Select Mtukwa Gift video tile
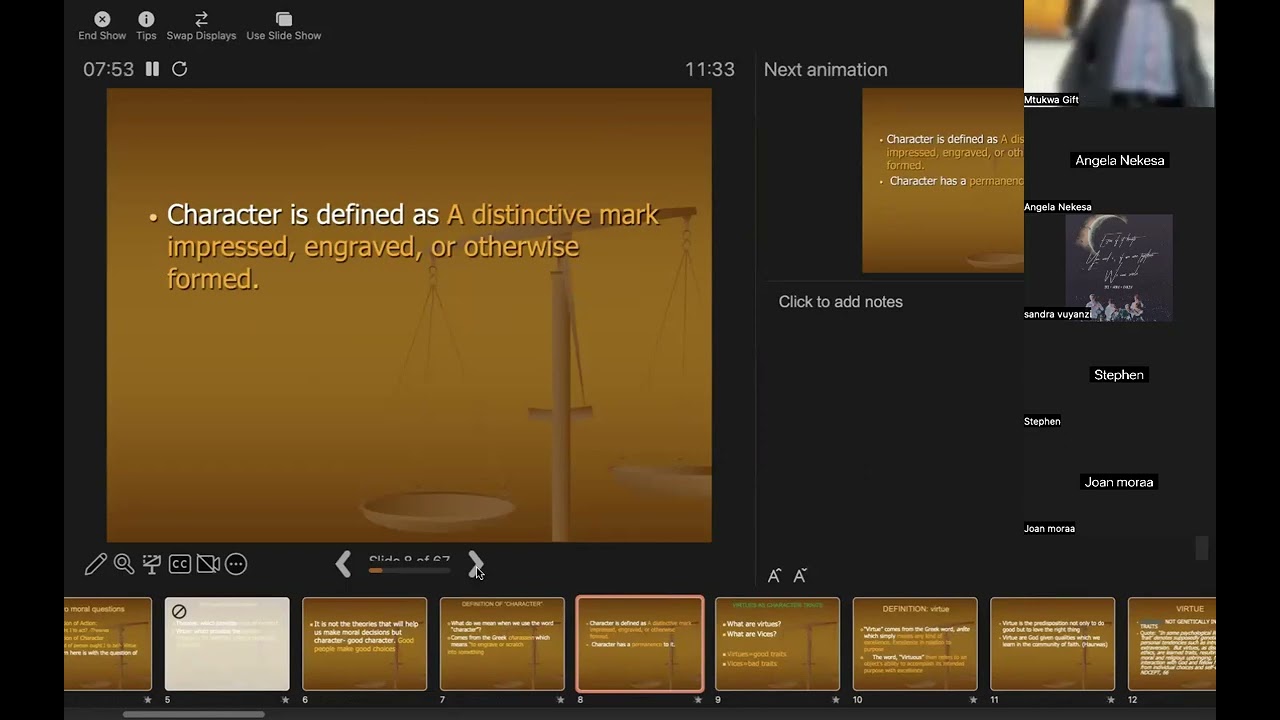1280x720 pixels. coord(1119,53)
